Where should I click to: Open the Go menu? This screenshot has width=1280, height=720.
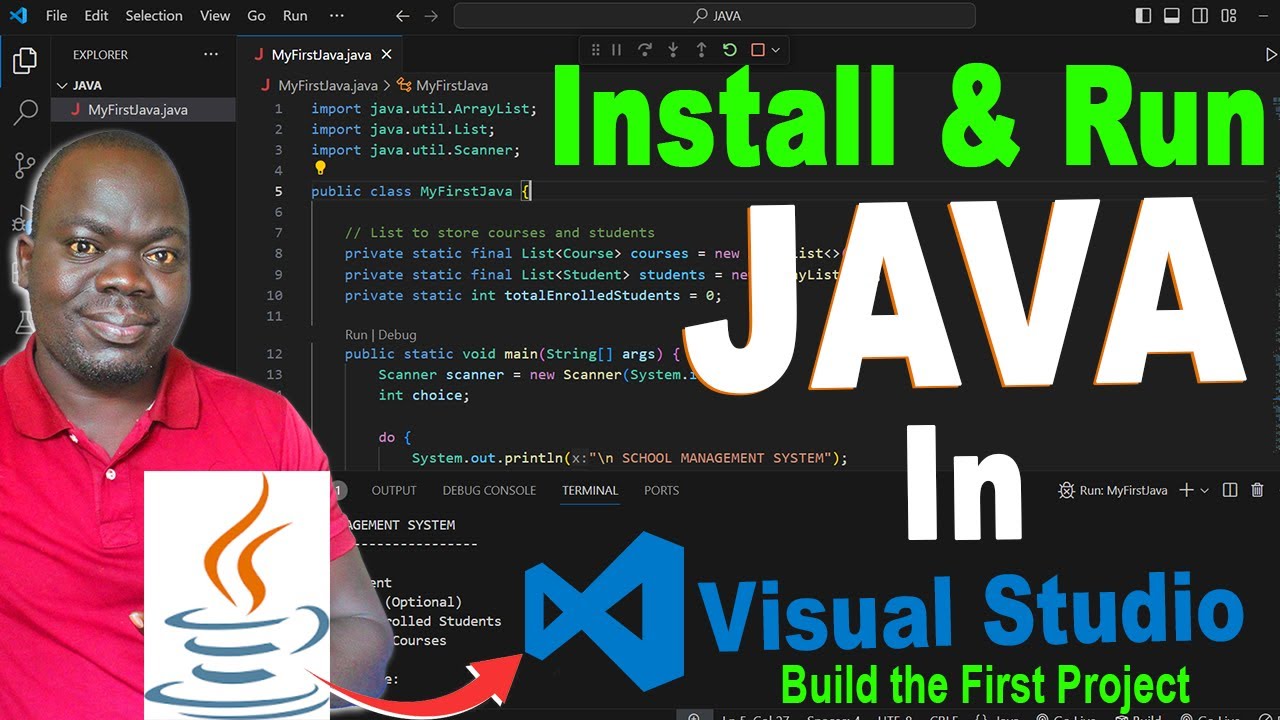pos(257,16)
